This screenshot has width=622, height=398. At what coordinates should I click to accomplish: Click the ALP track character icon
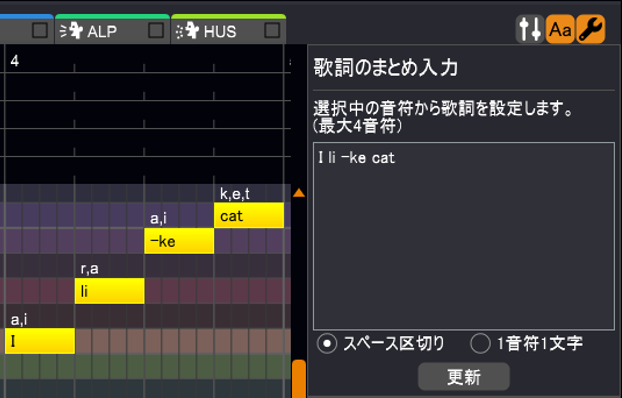pos(72,31)
